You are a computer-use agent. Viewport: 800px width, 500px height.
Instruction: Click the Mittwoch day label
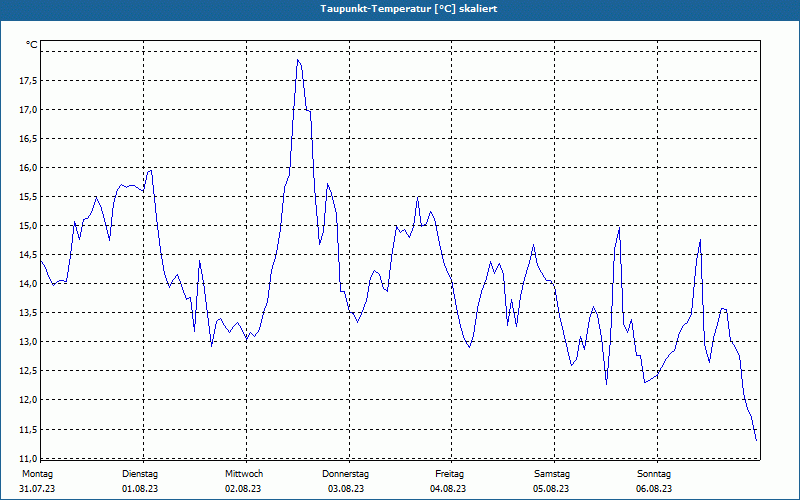click(244, 474)
